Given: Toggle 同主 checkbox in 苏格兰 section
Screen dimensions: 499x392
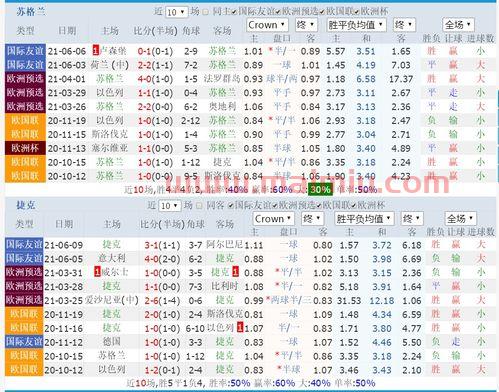Looking at the screenshot, I should pos(206,12).
